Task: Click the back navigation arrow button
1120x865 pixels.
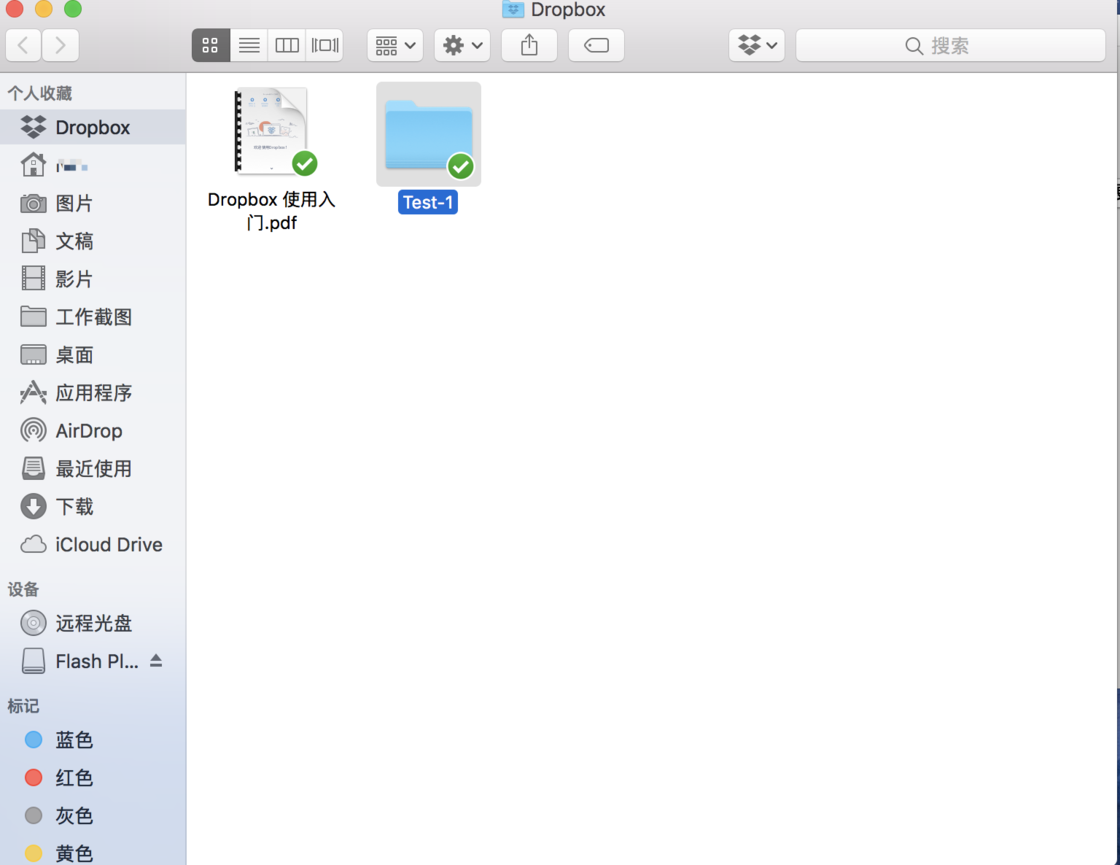Action: (x=24, y=46)
